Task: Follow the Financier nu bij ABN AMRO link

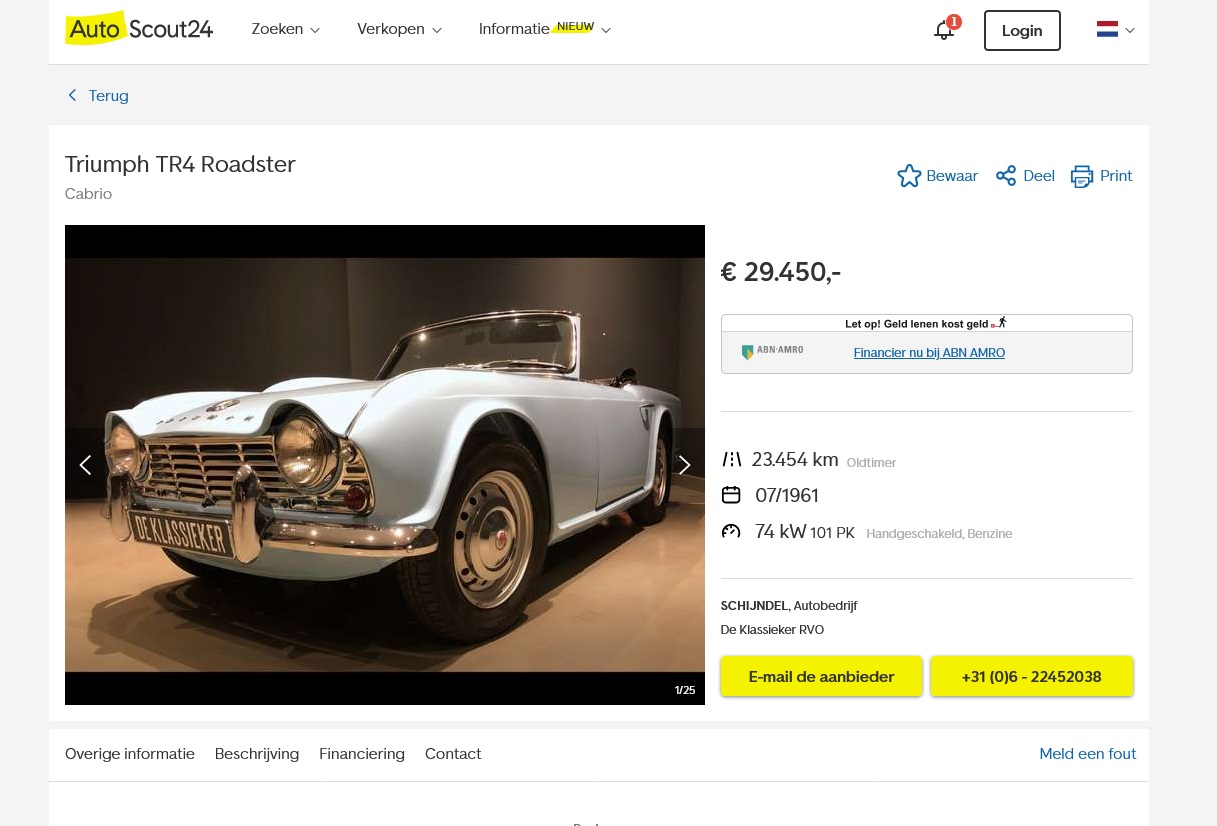Action: click(x=929, y=353)
